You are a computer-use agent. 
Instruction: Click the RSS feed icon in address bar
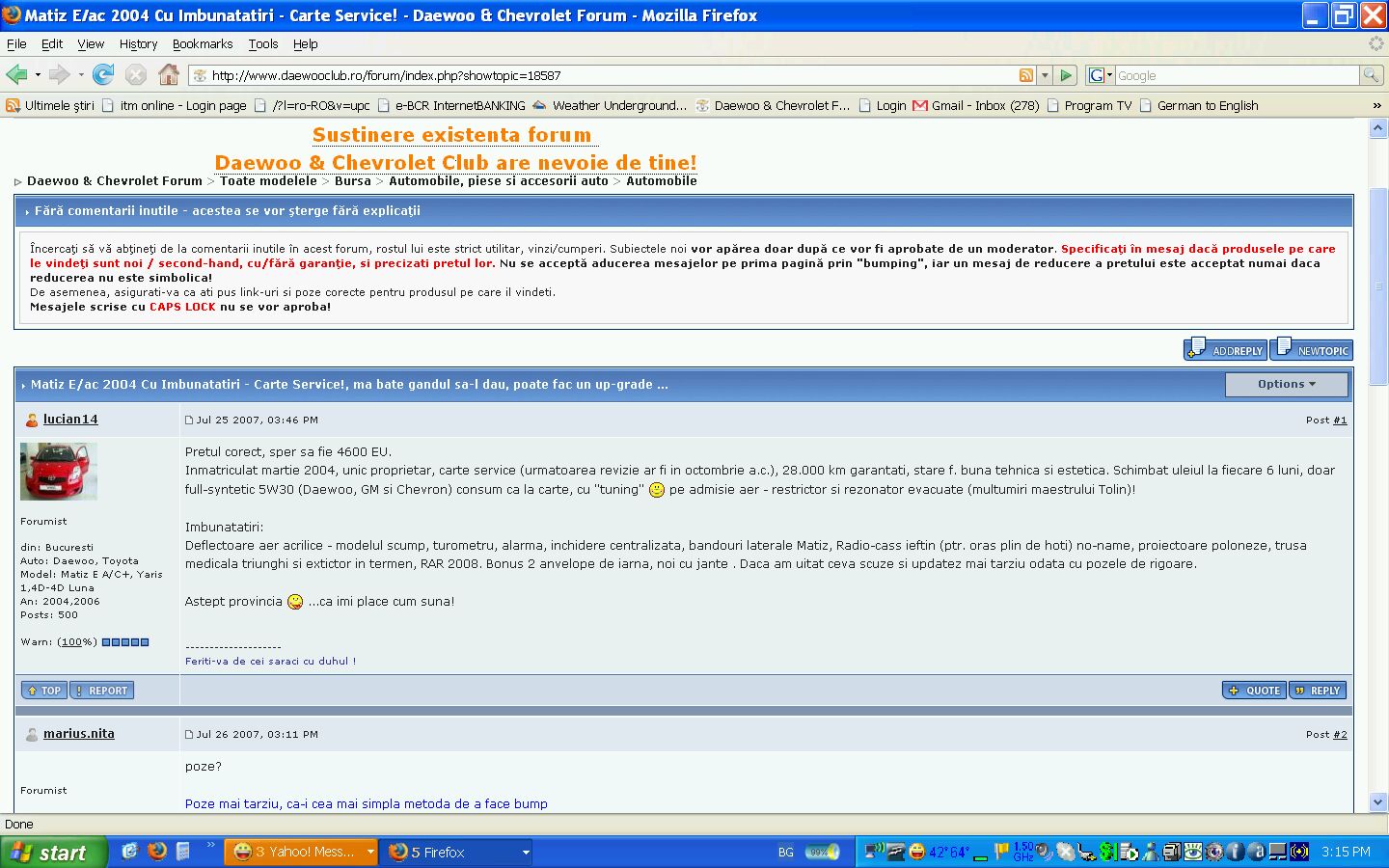tap(1026, 75)
